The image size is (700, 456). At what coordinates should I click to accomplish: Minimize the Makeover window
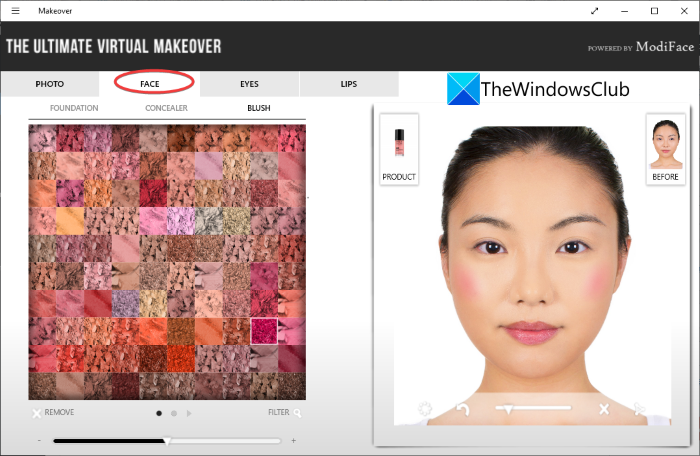point(624,11)
